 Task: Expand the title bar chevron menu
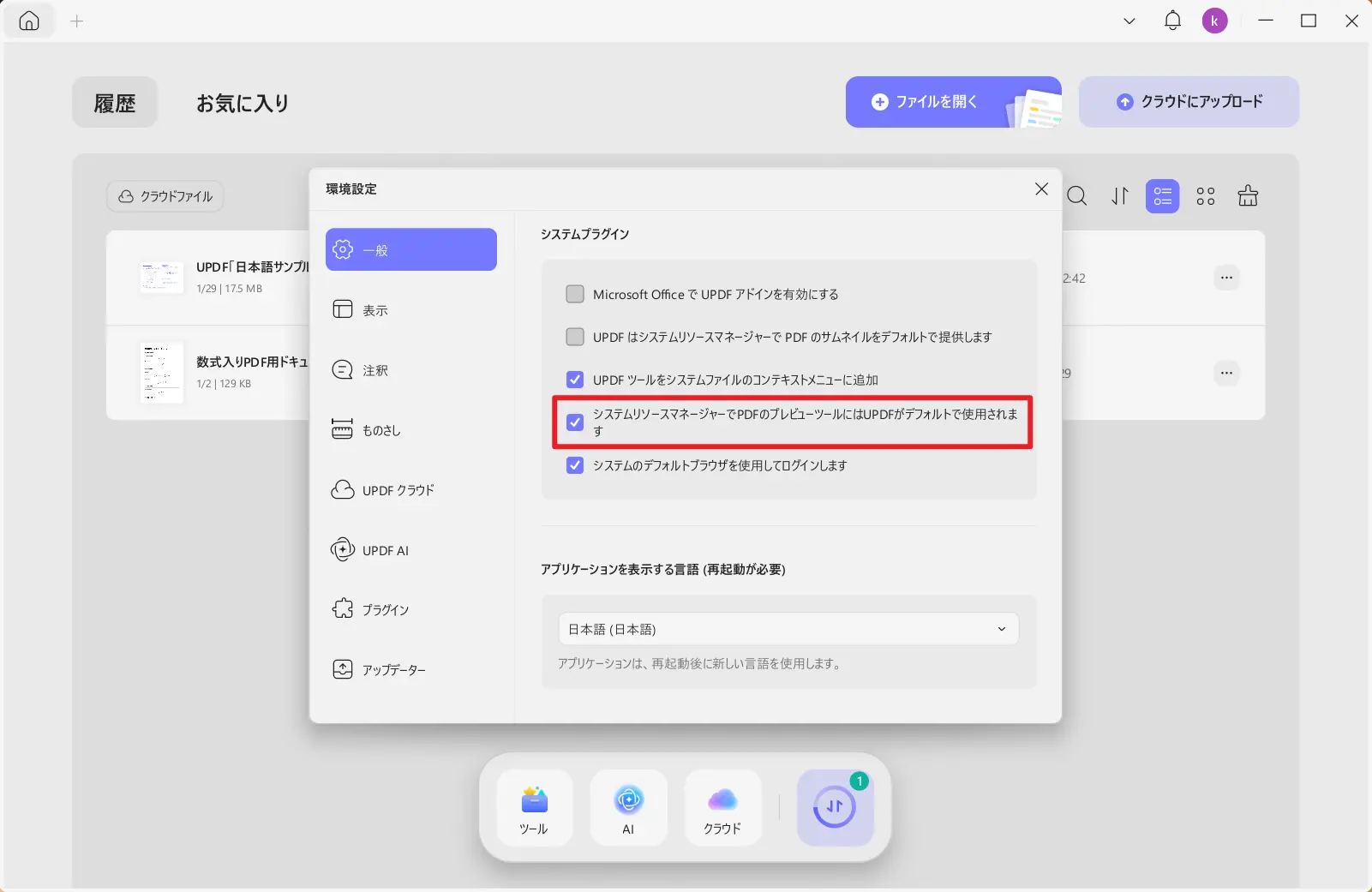tap(1129, 21)
